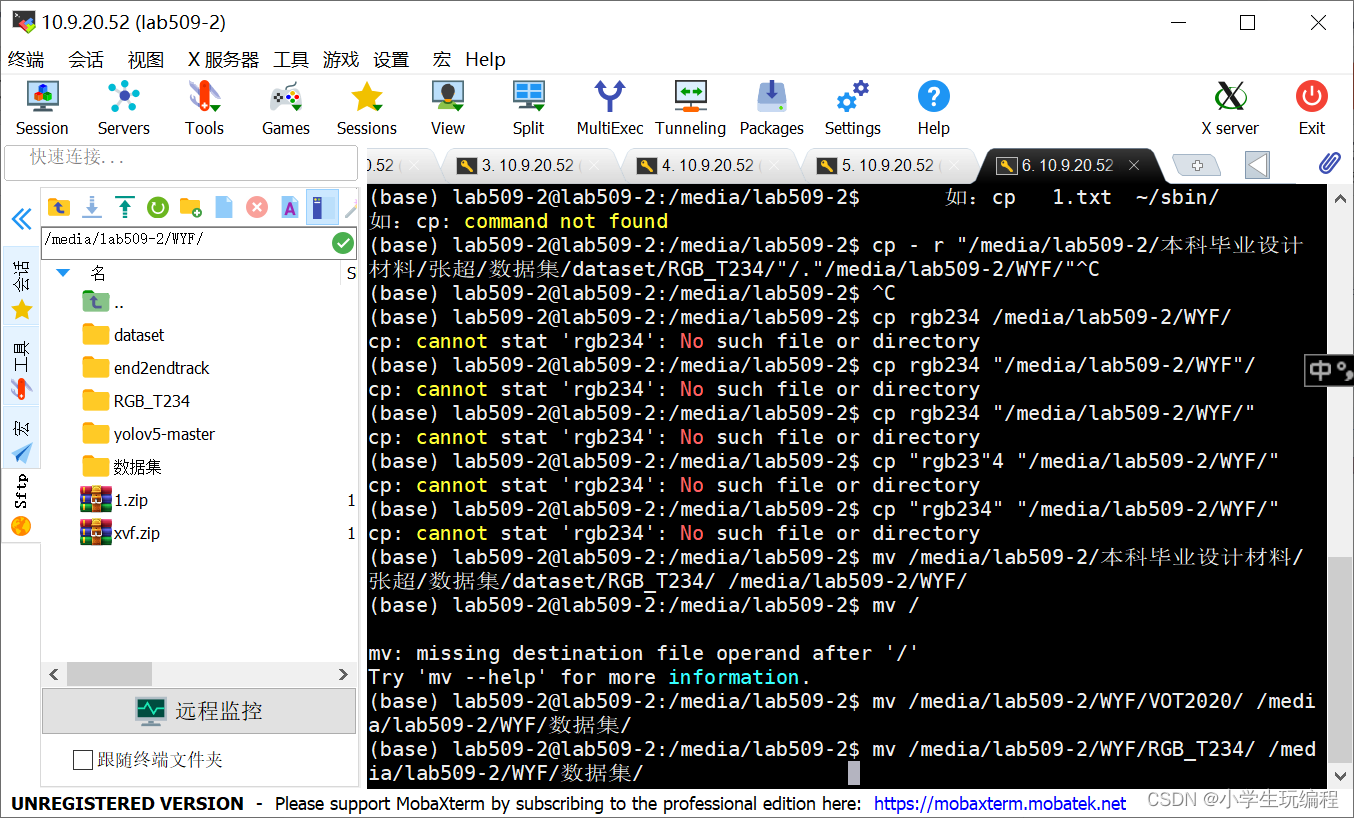The width and height of the screenshot is (1354, 818).
Task: Select the 1.zip file
Action: click(x=114, y=500)
